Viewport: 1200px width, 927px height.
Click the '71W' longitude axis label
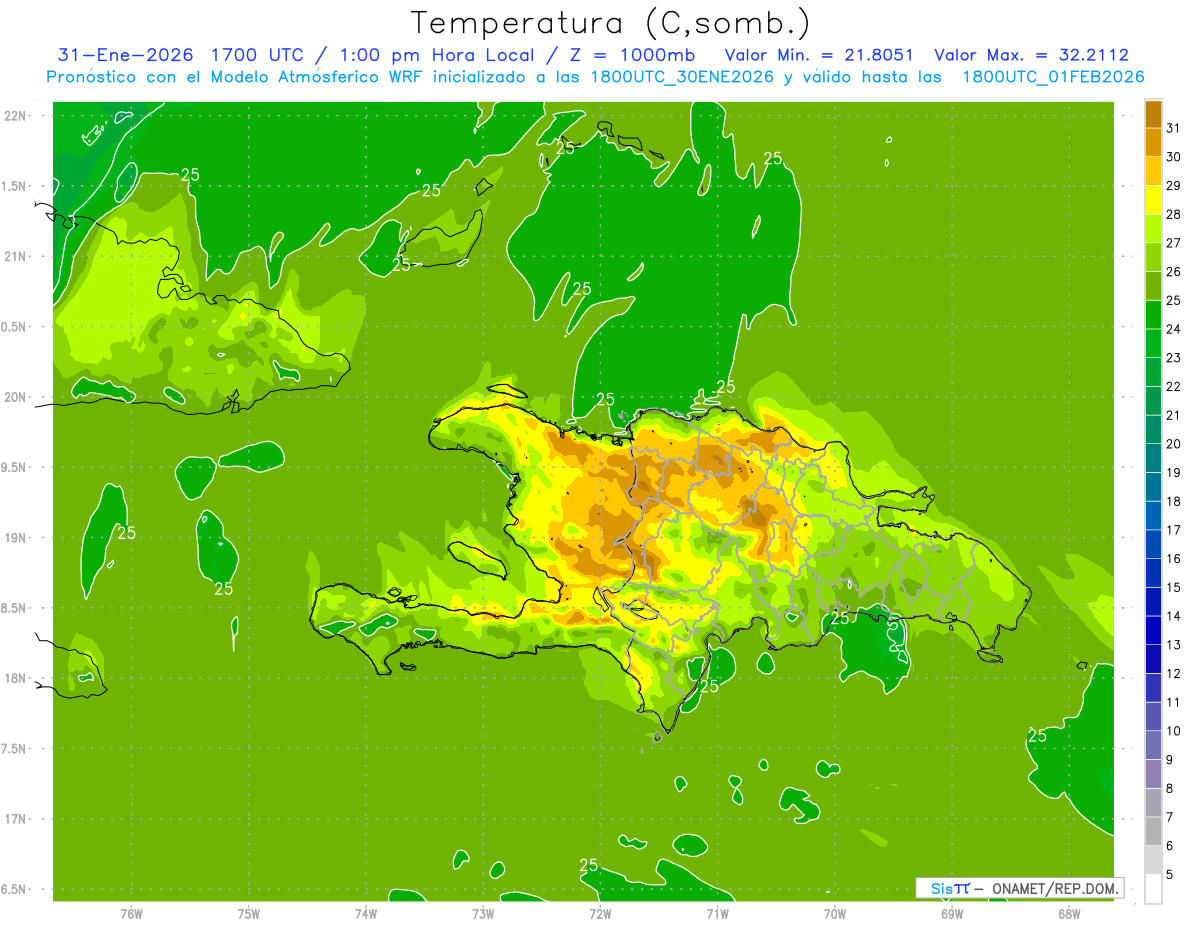717,914
